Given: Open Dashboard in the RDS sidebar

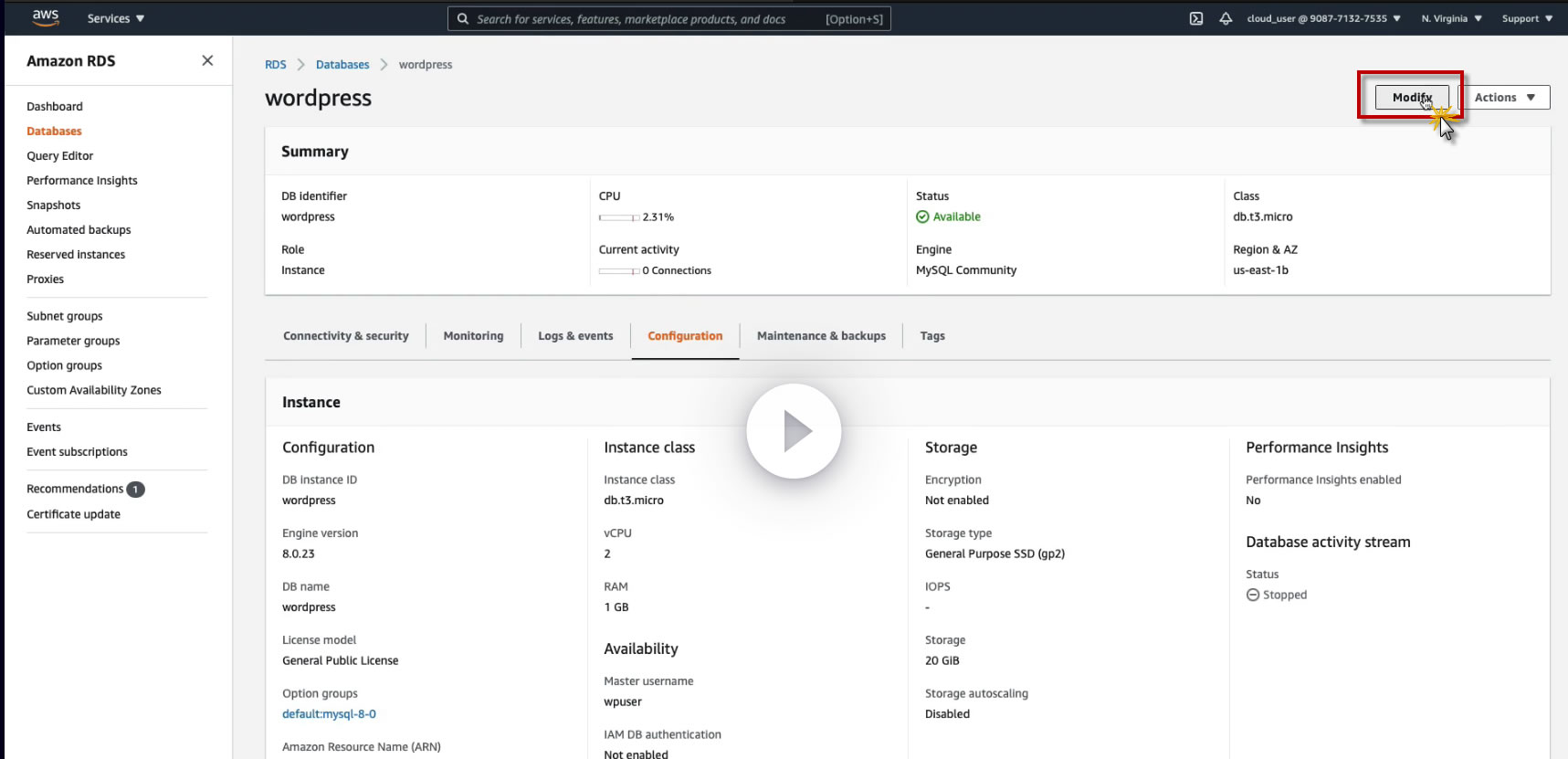Looking at the screenshot, I should 55,107.
